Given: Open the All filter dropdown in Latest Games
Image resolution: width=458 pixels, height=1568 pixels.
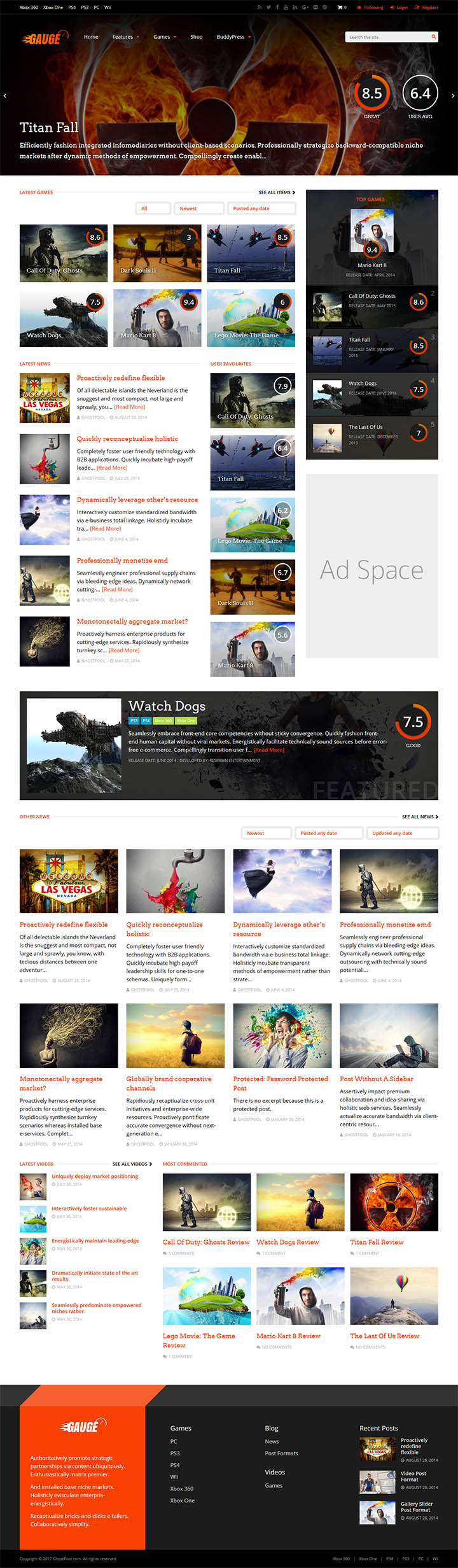Looking at the screenshot, I should pyautogui.click(x=153, y=208).
